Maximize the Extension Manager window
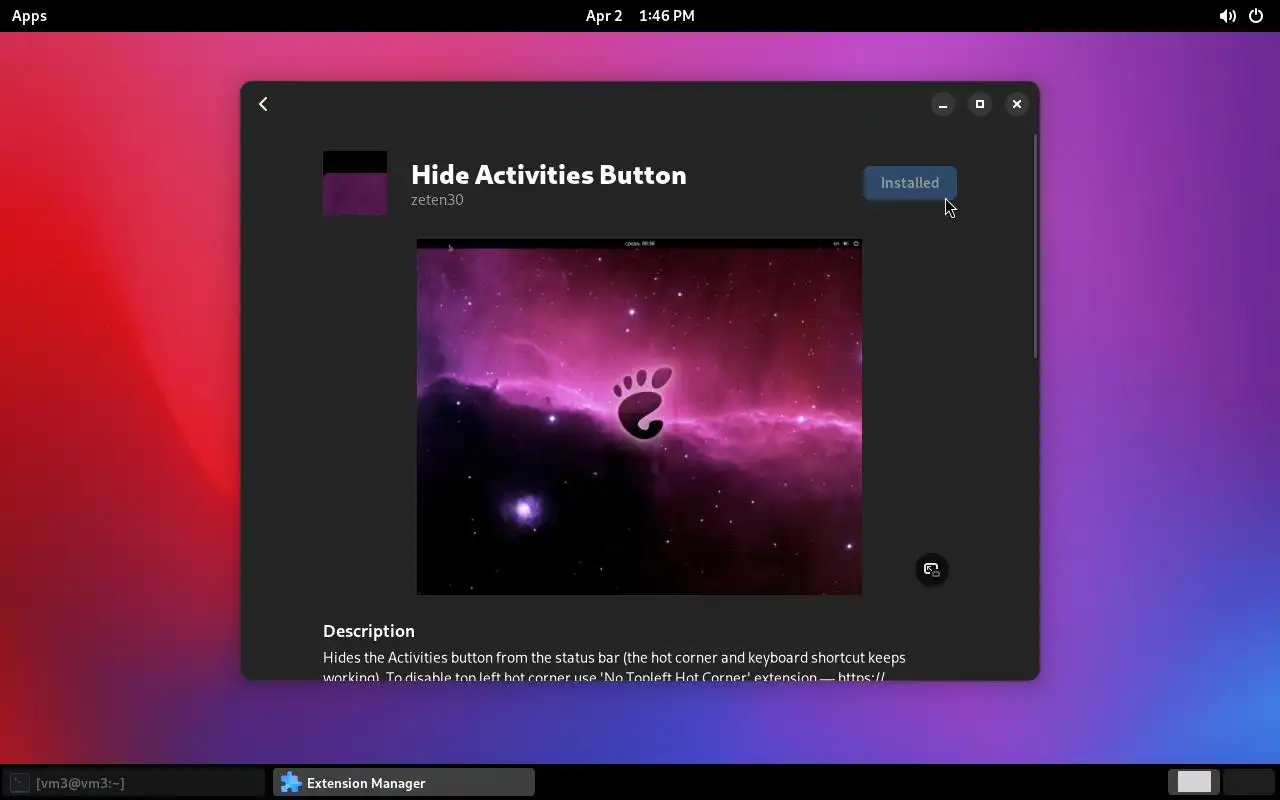The height and width of the screenshot is (800, 1280). click(x=980, y=104)
